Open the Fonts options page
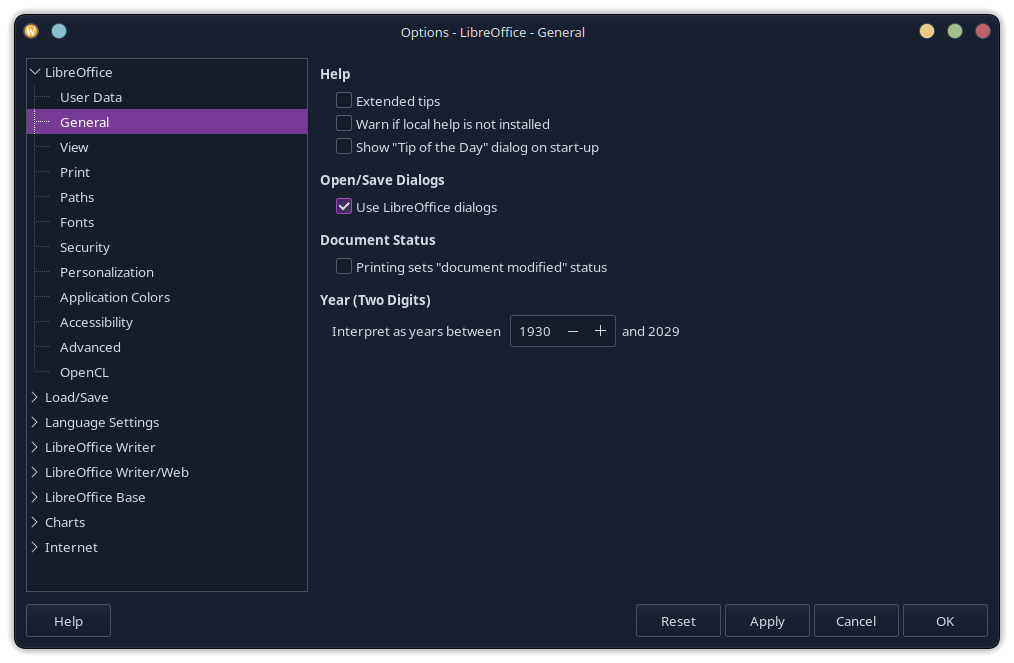This screenshot has height=663, width=1014. (77, 222)
